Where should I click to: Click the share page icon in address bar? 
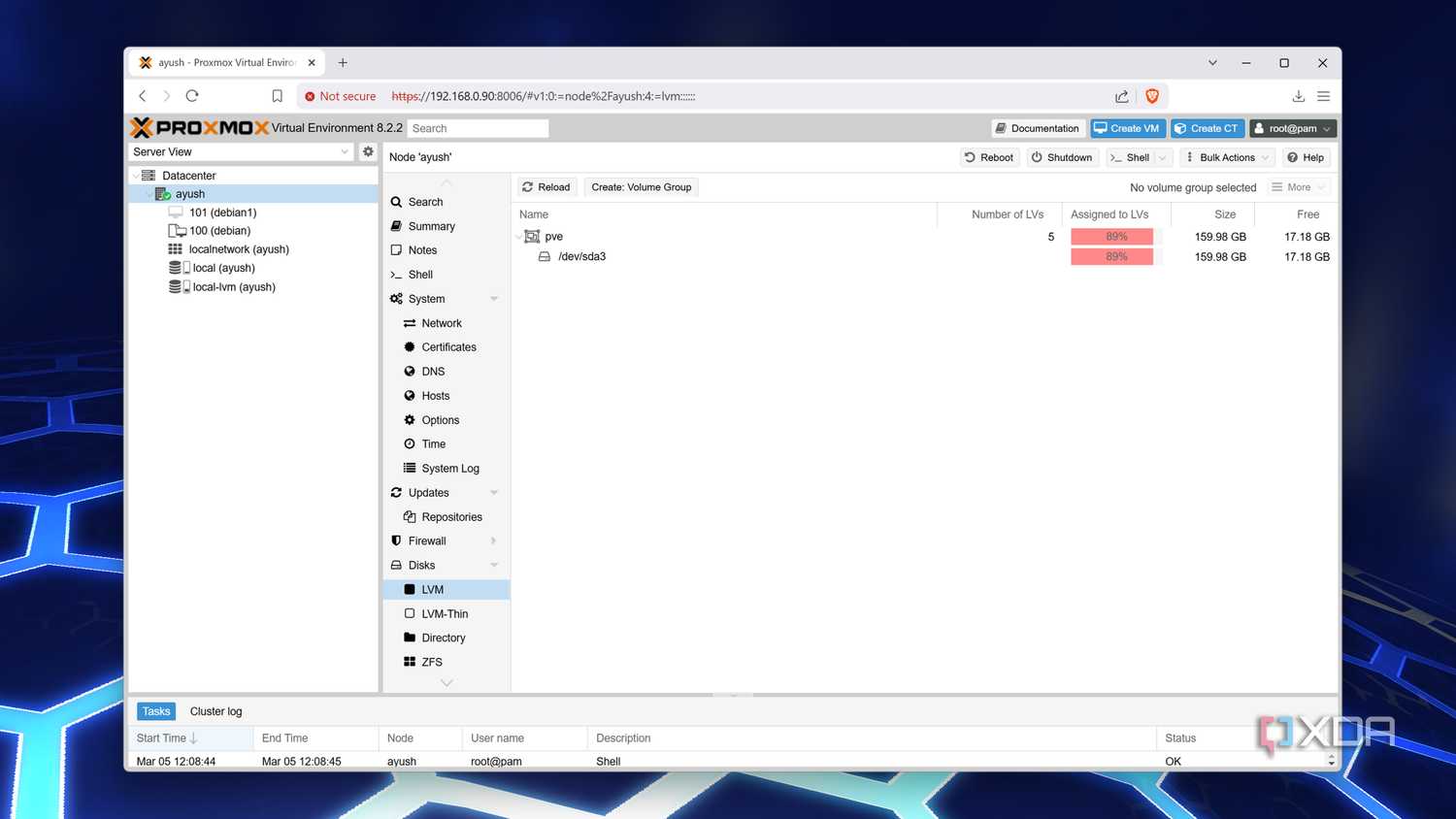coord(1122,96)
